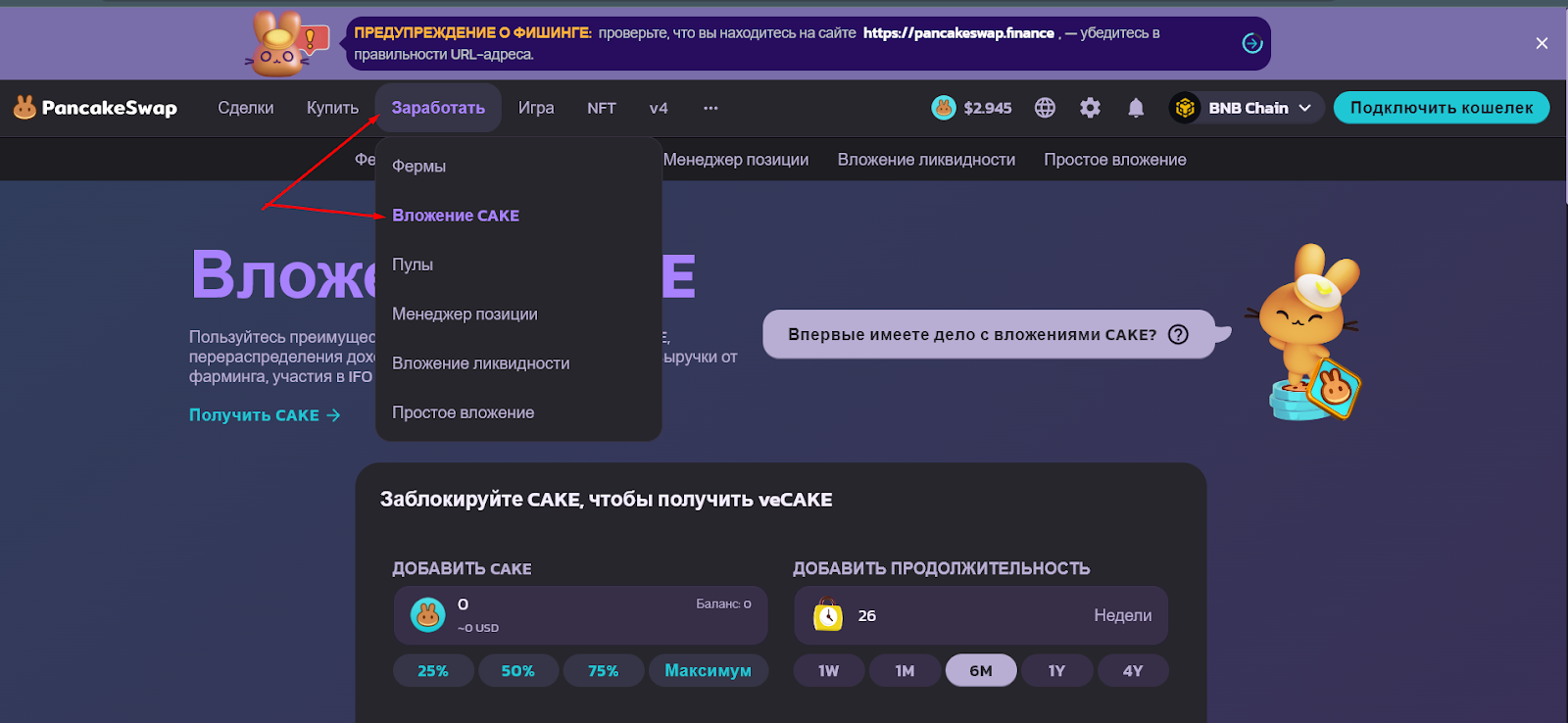Choose 25% amount preset
This screenshot has width=1568, height=723.
[x=433, y=671]
